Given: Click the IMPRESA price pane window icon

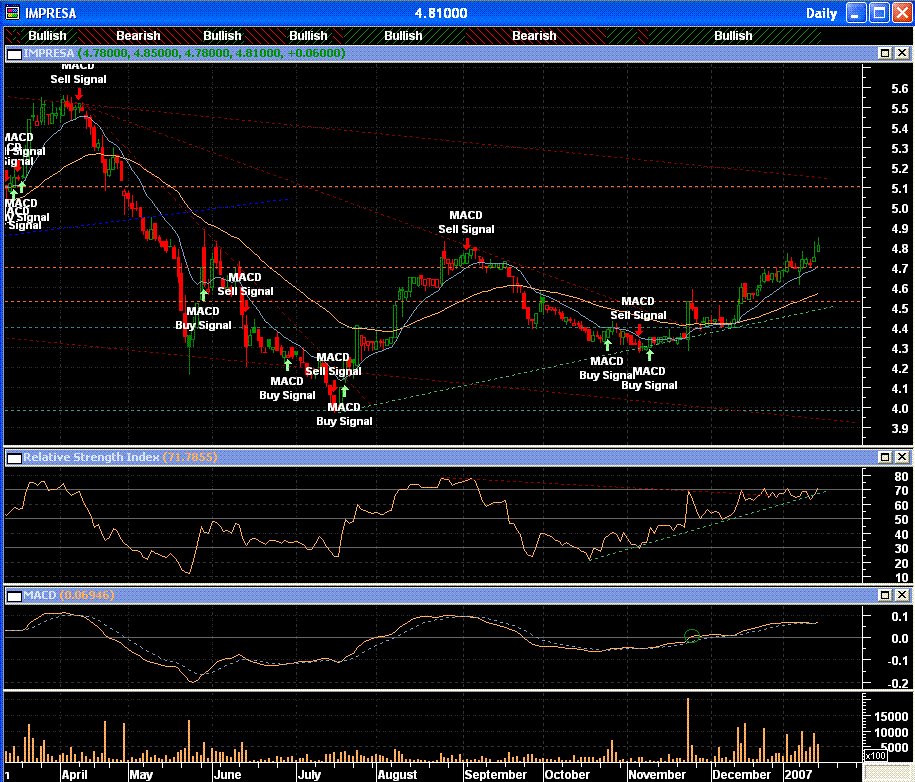Looking at the screenshot, I should pyautogui.click(x=15, y=54).
